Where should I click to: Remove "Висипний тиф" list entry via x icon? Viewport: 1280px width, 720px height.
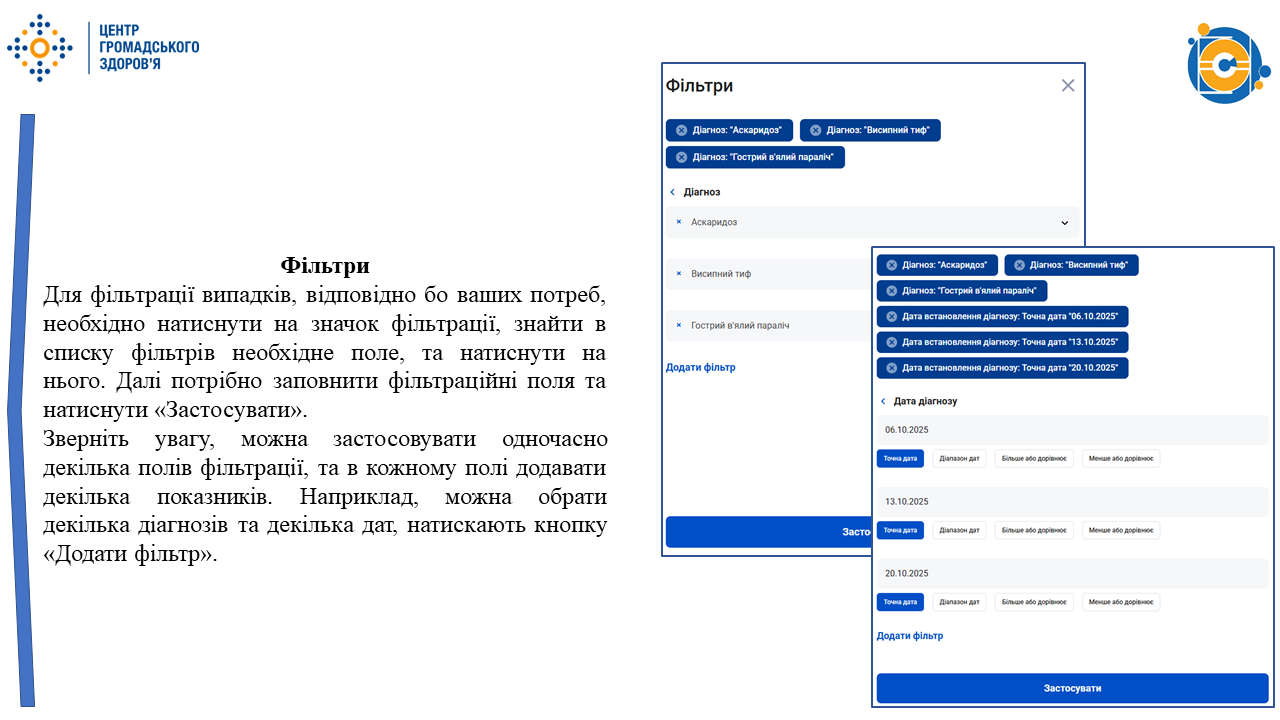pyautogui.click(x=678, y=273)
